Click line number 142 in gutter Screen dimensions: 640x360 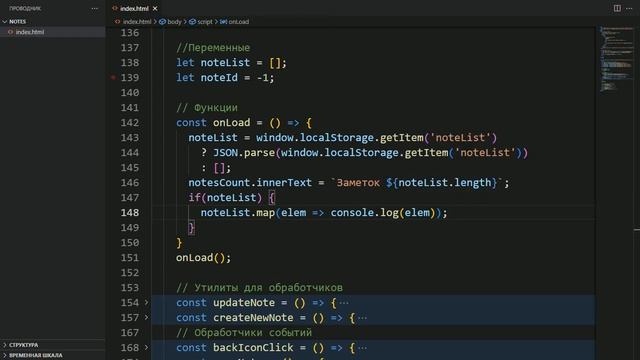pos(130,122)
